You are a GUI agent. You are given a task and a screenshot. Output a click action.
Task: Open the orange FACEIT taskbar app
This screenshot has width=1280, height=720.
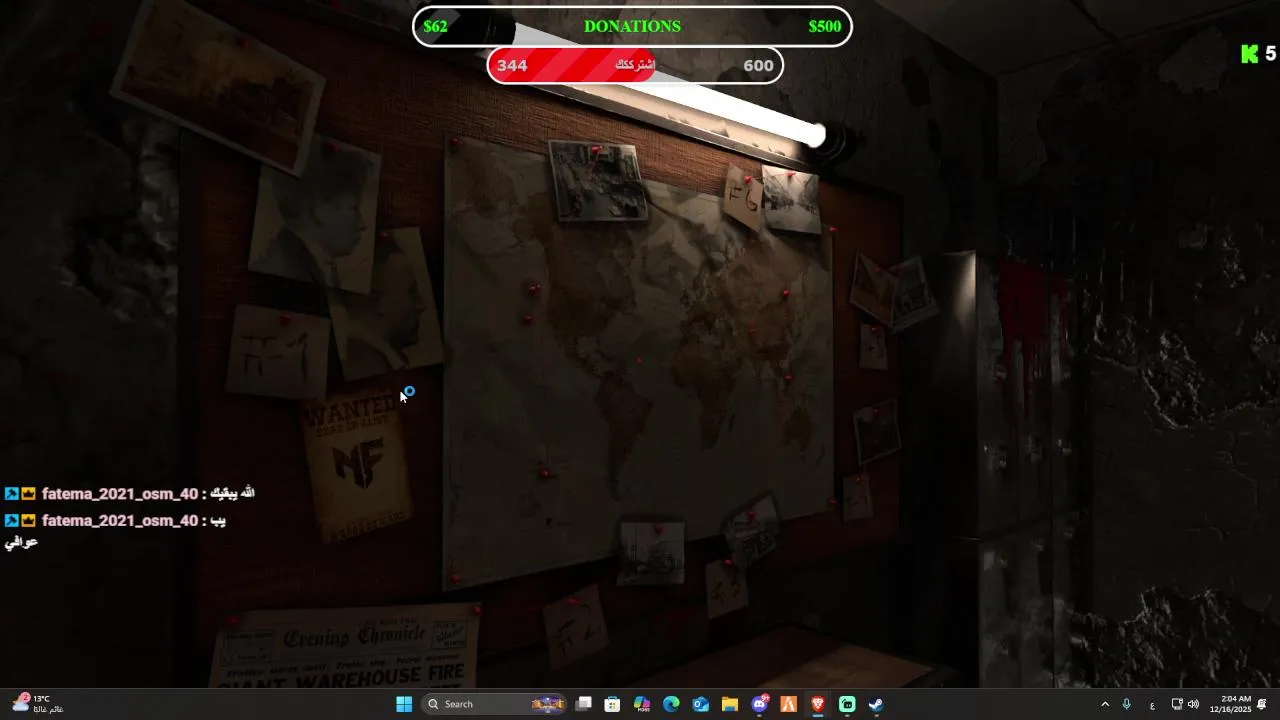(789, 704)
